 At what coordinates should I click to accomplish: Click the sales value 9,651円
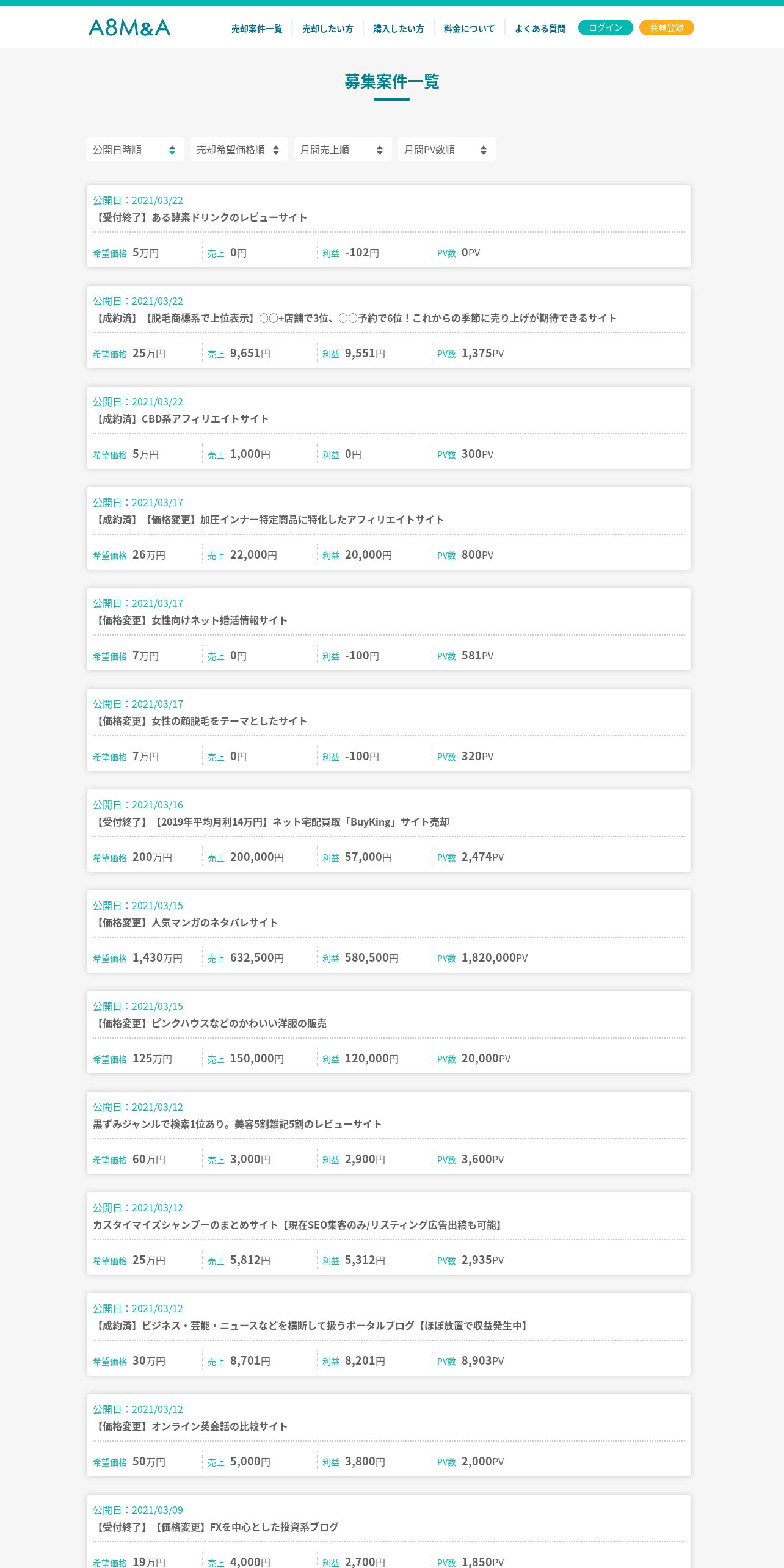[250, 354]
